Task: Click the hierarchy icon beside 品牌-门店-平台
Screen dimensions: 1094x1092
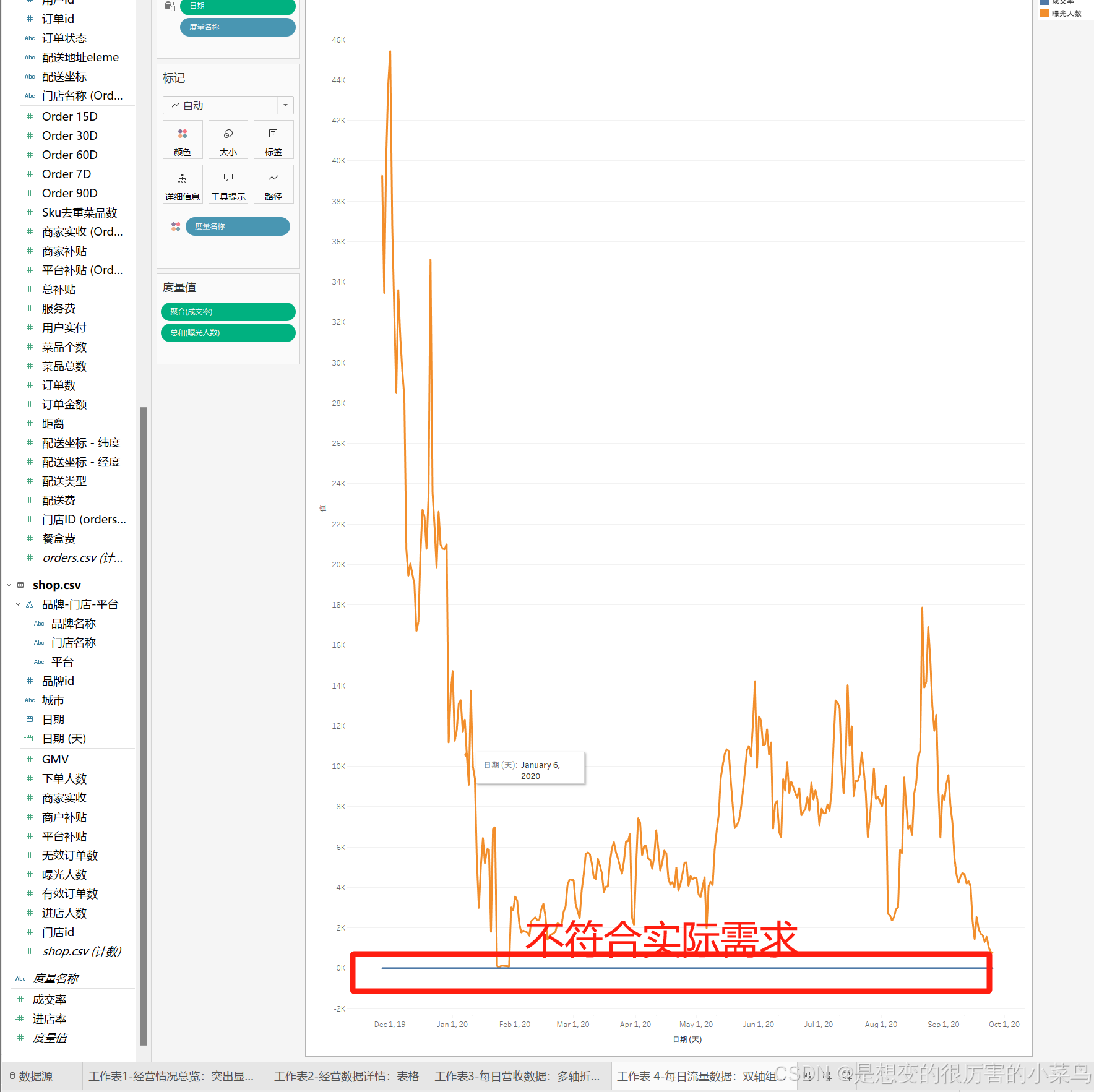Action: pyautogui.click(x=30, y=604)
